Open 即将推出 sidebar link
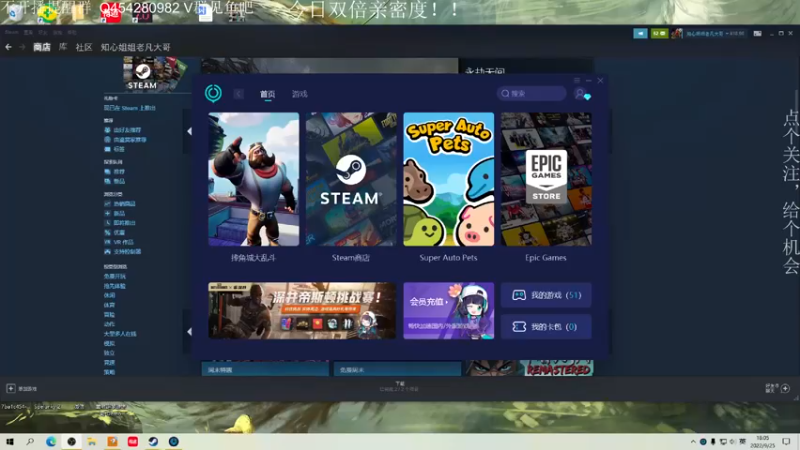Screen dimensions: 800x450 [124, 223]
